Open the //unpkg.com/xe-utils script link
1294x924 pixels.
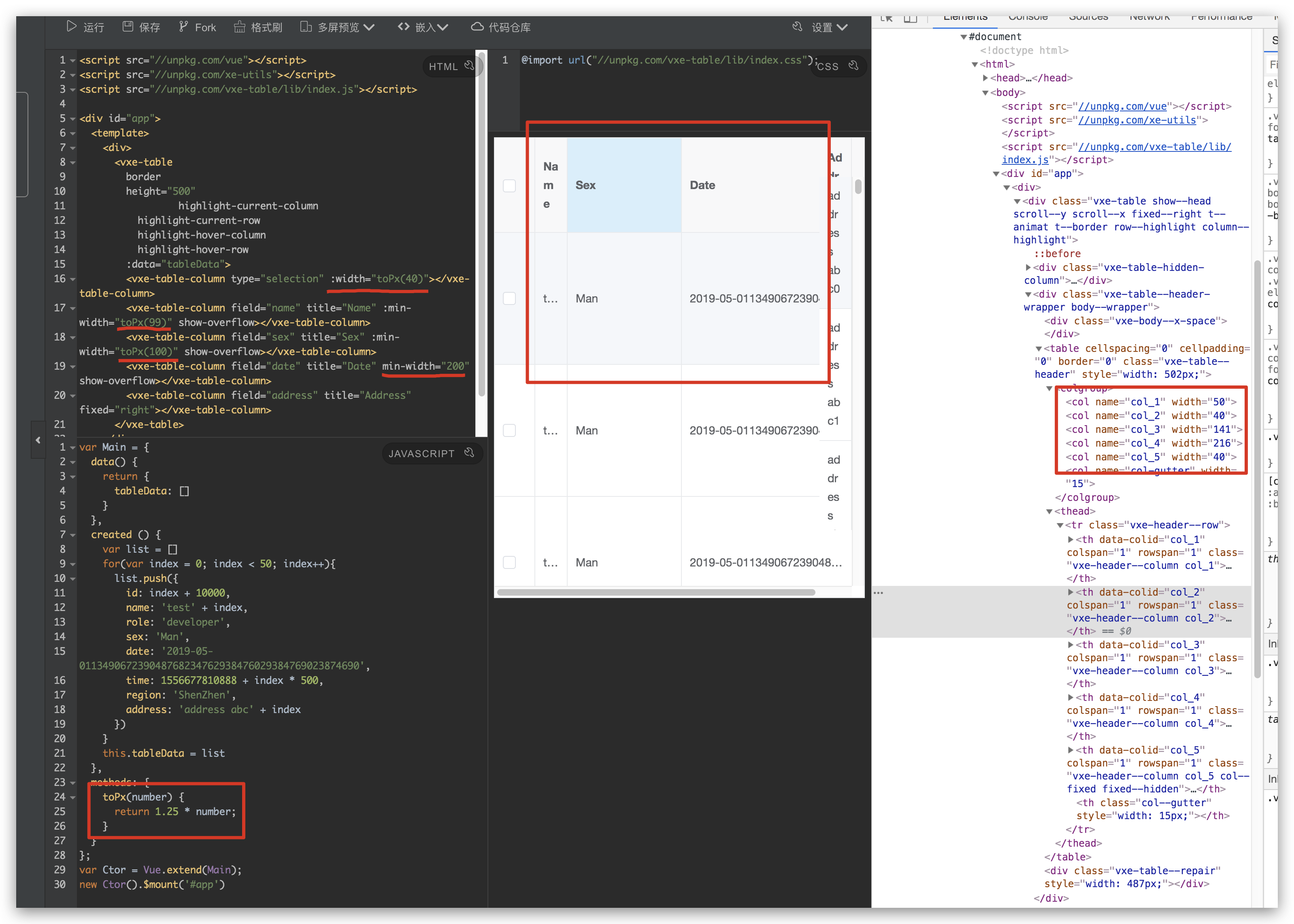click(1137, 120)
